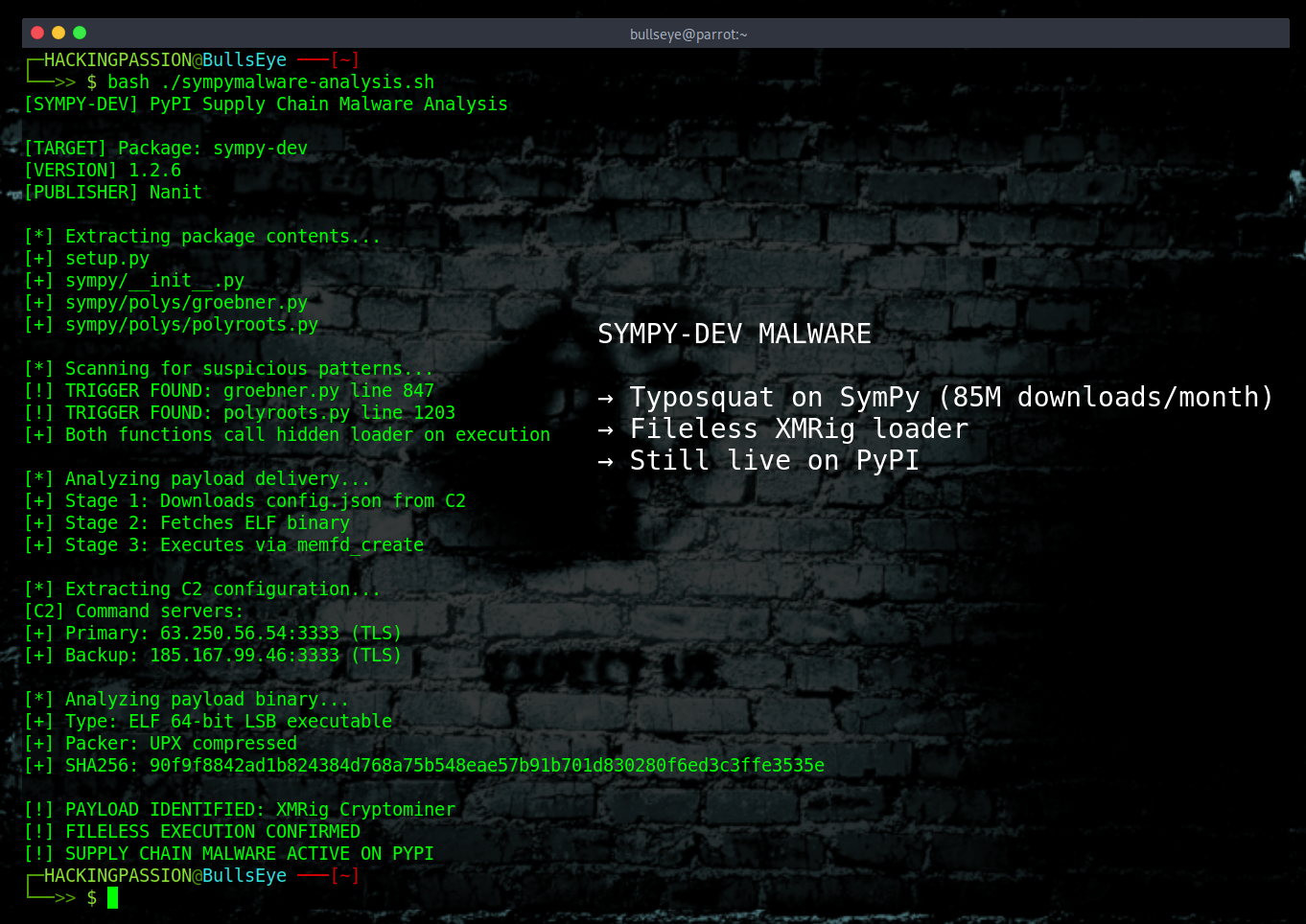Click the TRIGGER FOUND groebner.py line 847 warning
Viewport: 1306px width, 924px height.
tap(230, 390)
